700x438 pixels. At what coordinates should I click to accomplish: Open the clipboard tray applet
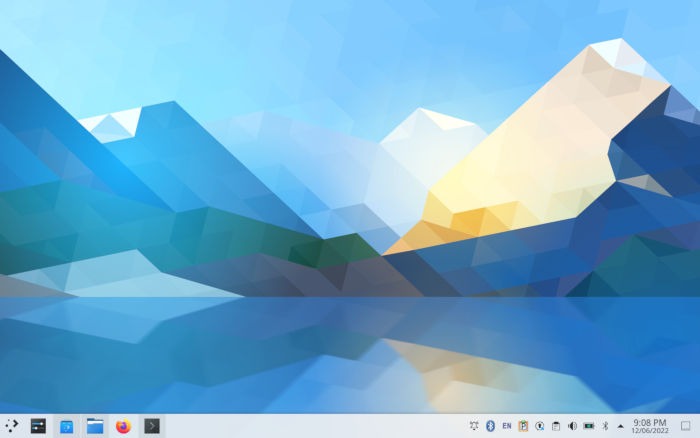tap(556, 426)
